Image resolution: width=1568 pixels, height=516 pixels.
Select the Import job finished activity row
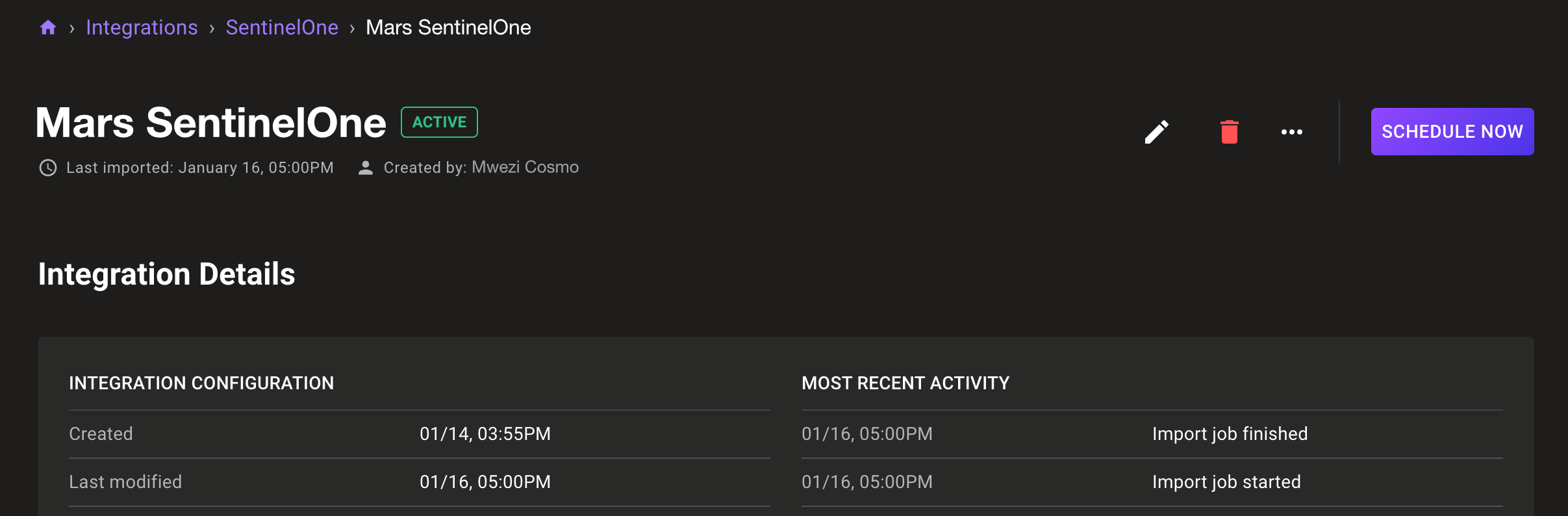pos(1230,434)
